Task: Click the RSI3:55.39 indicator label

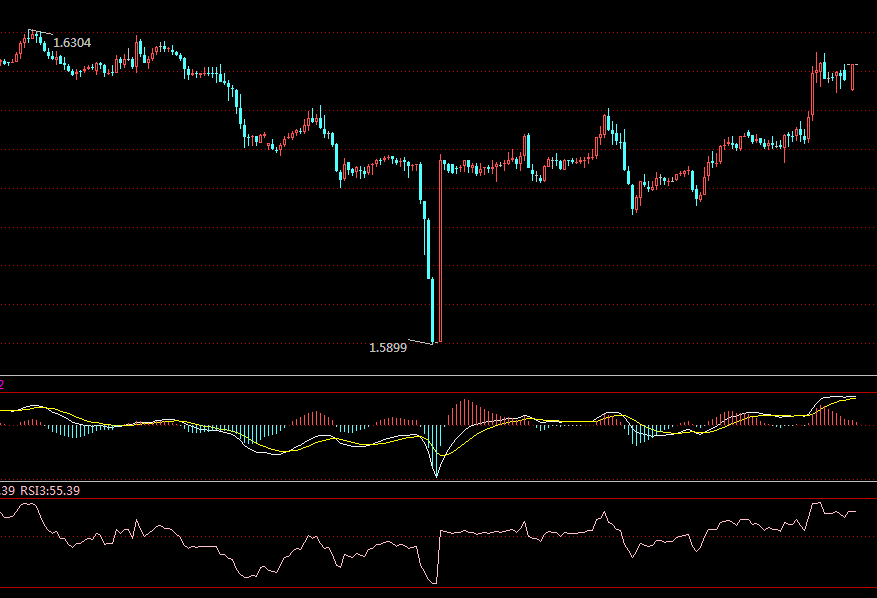Action: [50, 491]
